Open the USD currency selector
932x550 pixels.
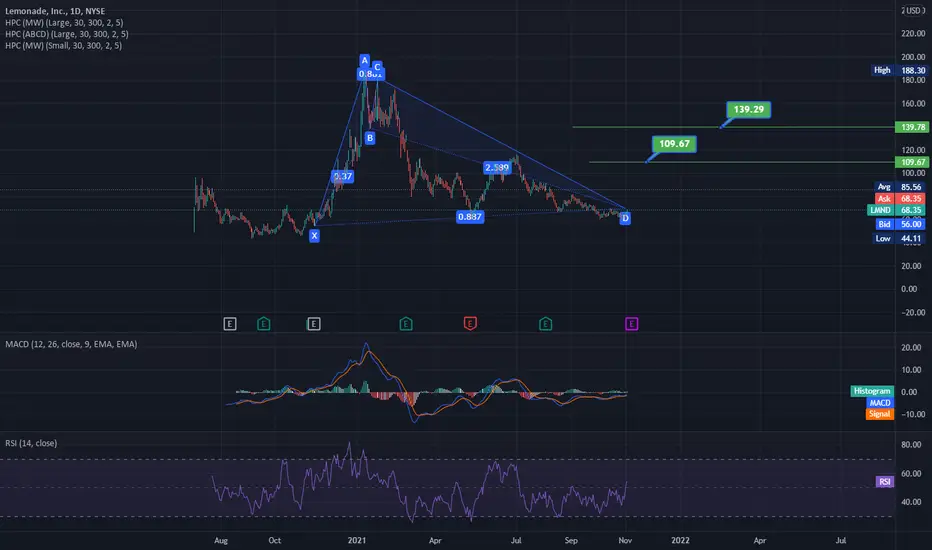tap(913, 11)
